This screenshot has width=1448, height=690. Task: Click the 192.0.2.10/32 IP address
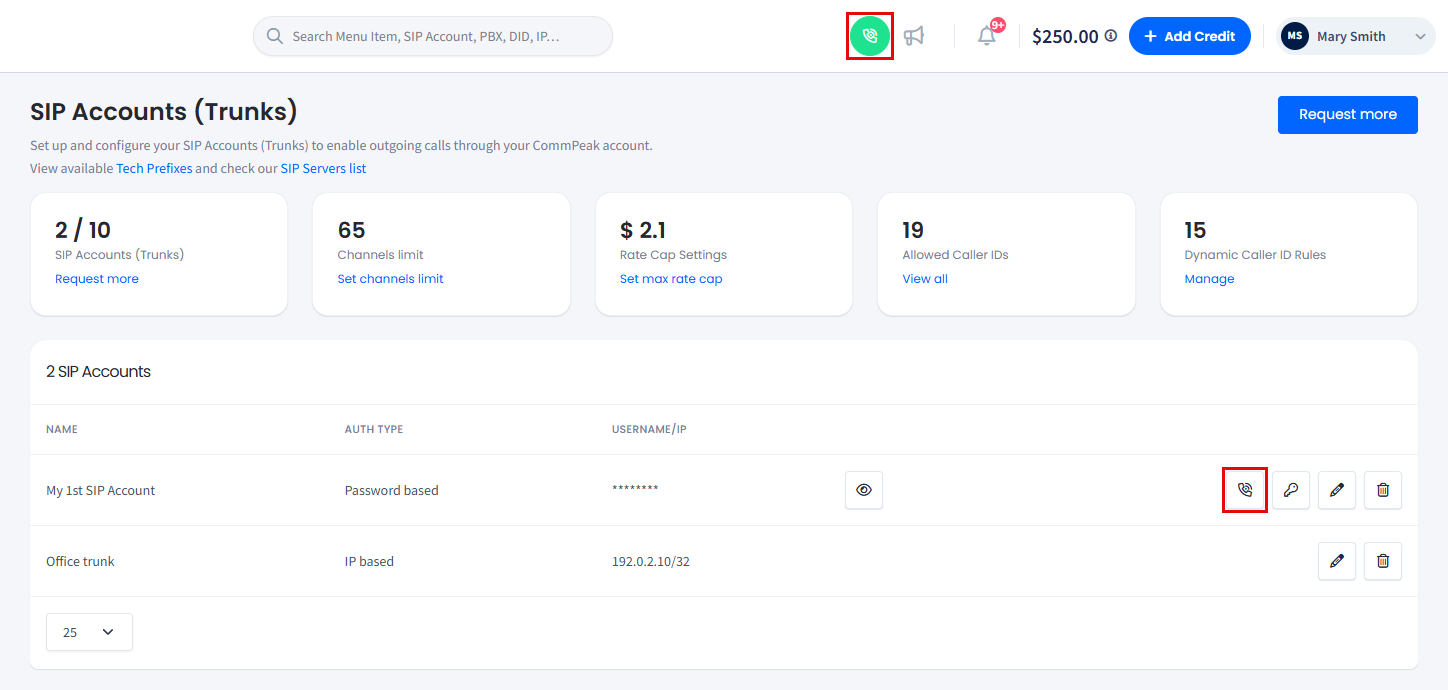[x=651, y=561]
